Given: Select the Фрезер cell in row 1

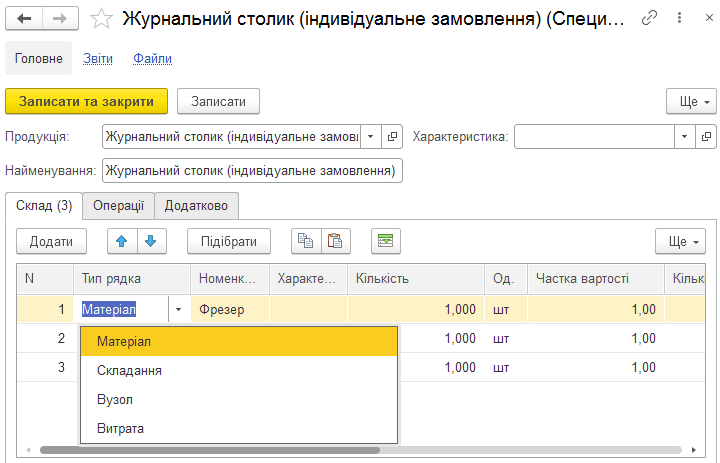Looking at the screenshot, I should [230, 310].
